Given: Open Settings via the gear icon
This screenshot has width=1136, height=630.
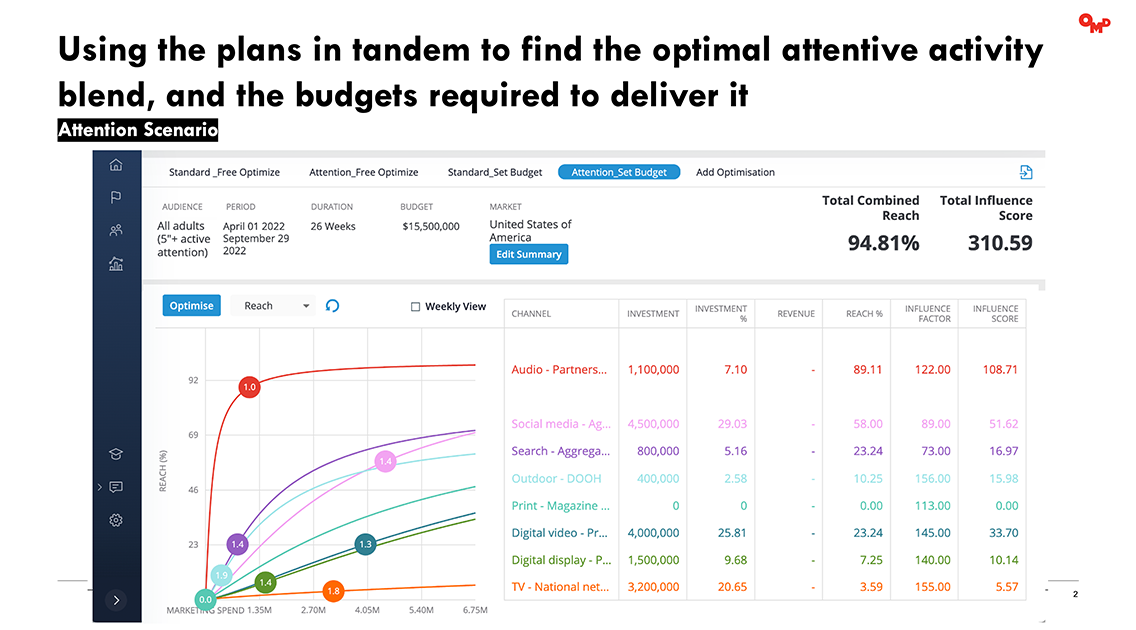Looking at the screenshot, I should tap(115, 520).
